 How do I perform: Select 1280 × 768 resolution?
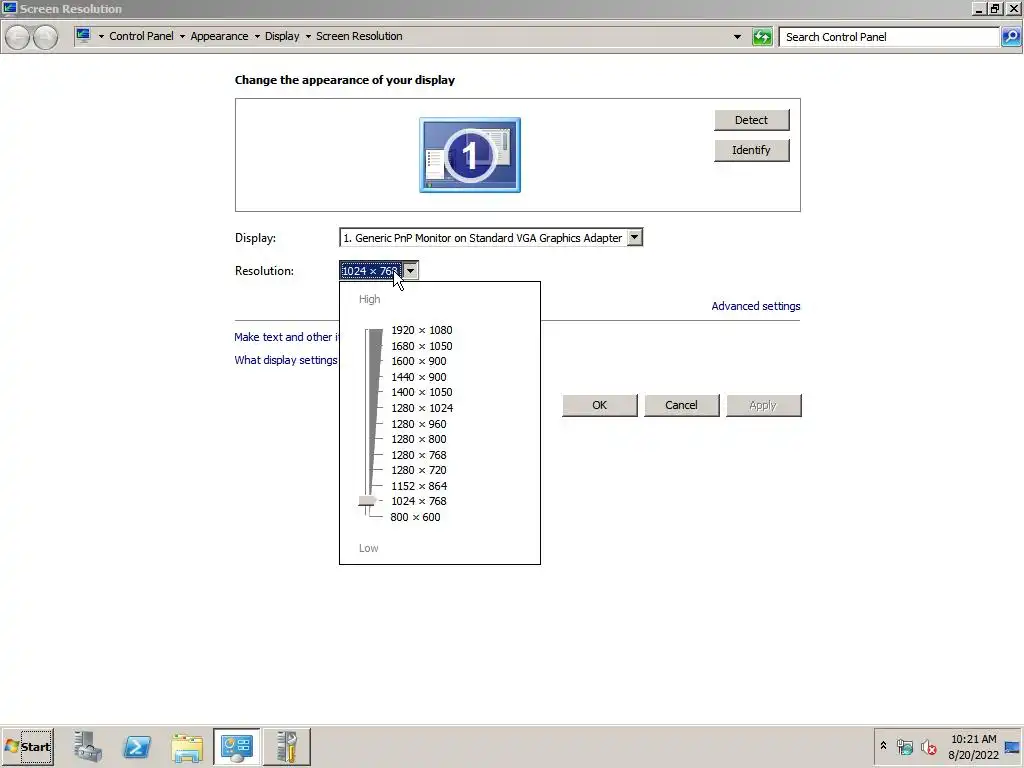[419, 455]
